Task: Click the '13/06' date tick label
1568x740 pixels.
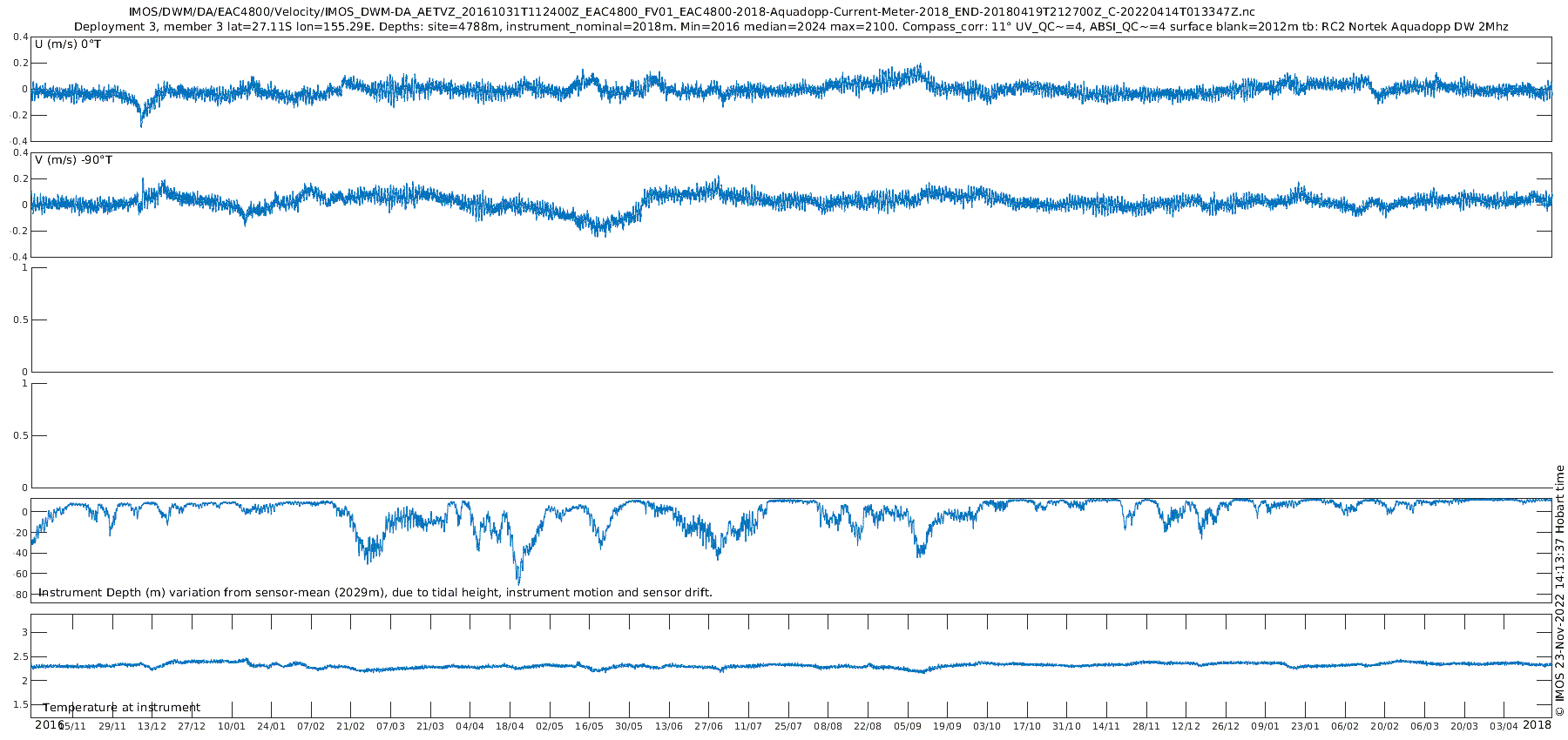Action: click(x=668, y=726)
